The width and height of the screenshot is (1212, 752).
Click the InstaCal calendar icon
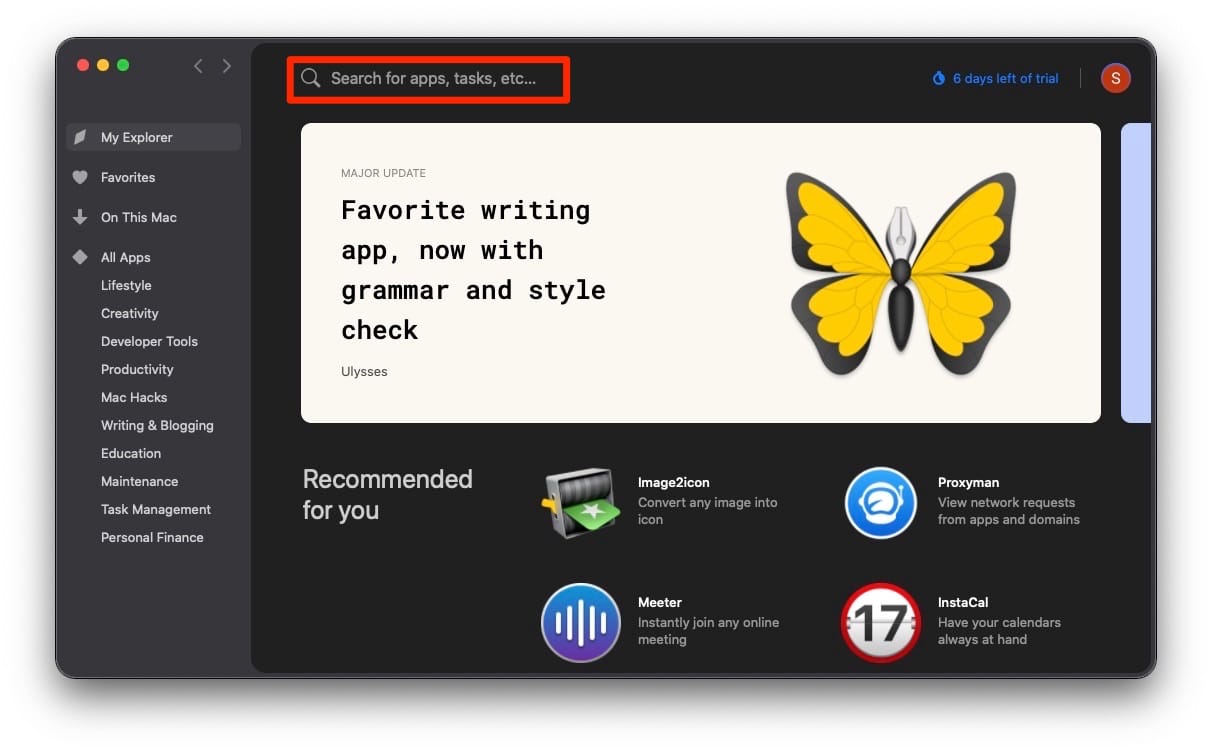point(881,623)
